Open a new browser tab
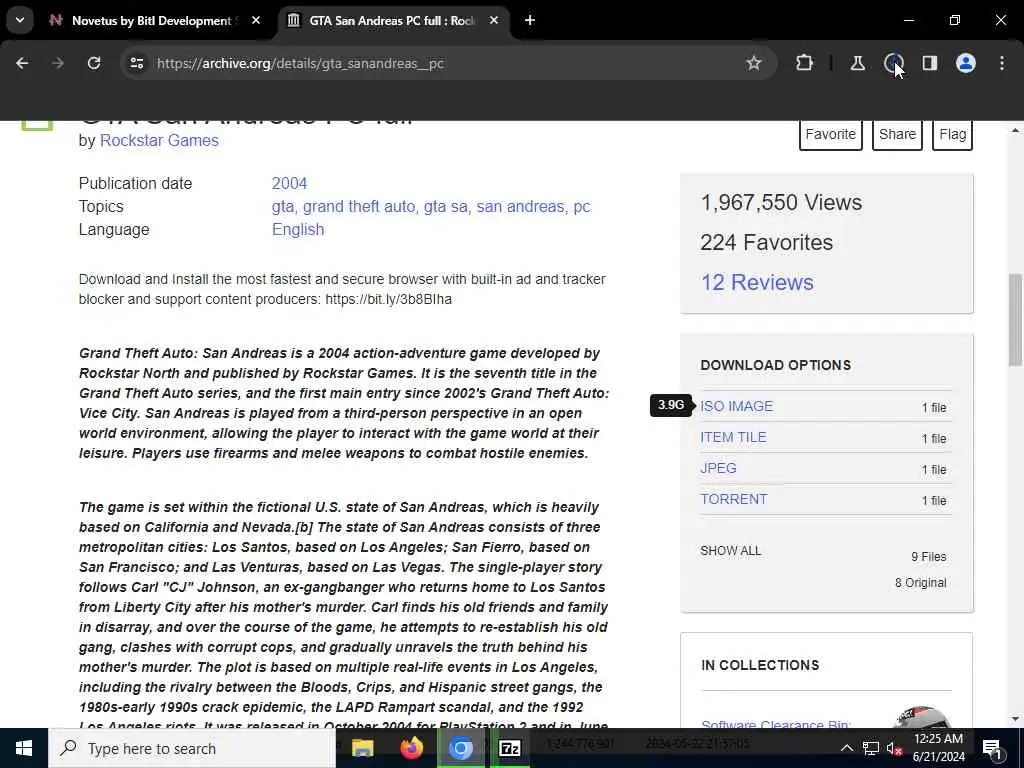 (x=530, y=21)
